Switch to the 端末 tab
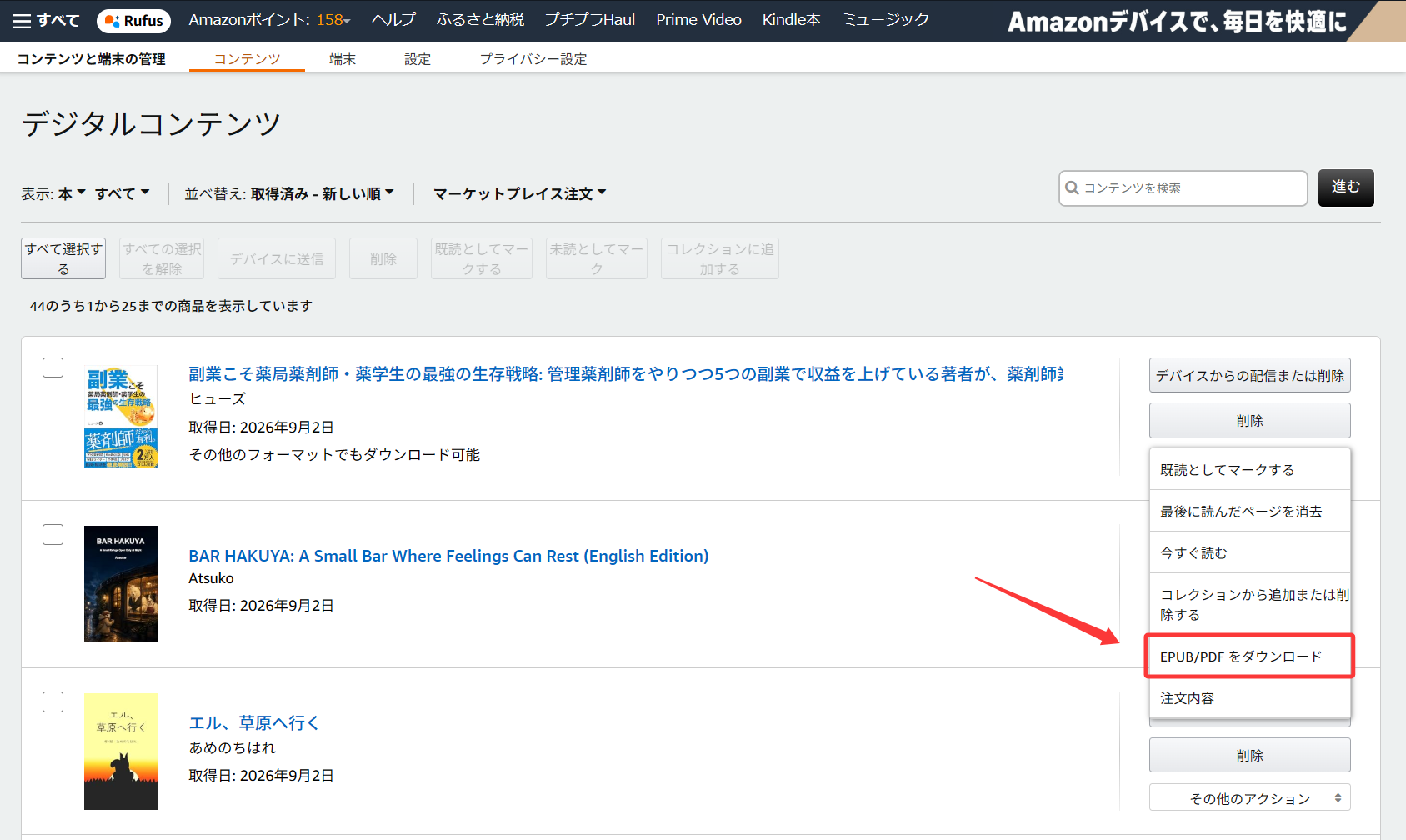This screenshot has width=1406, height=840. (343, 59)
